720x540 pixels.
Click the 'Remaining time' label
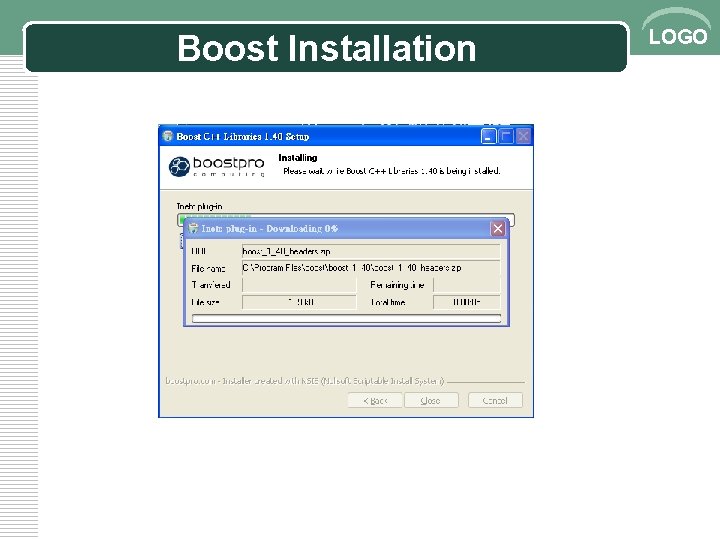point(397,285)
